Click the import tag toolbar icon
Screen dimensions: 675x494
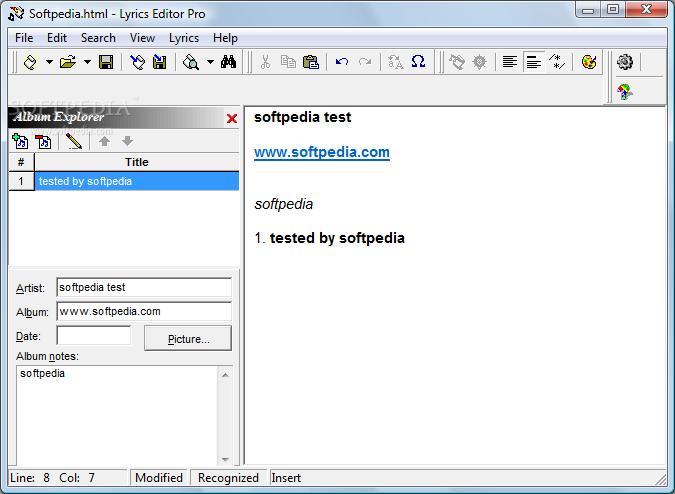pyautogui.click(x=138, y=62)
